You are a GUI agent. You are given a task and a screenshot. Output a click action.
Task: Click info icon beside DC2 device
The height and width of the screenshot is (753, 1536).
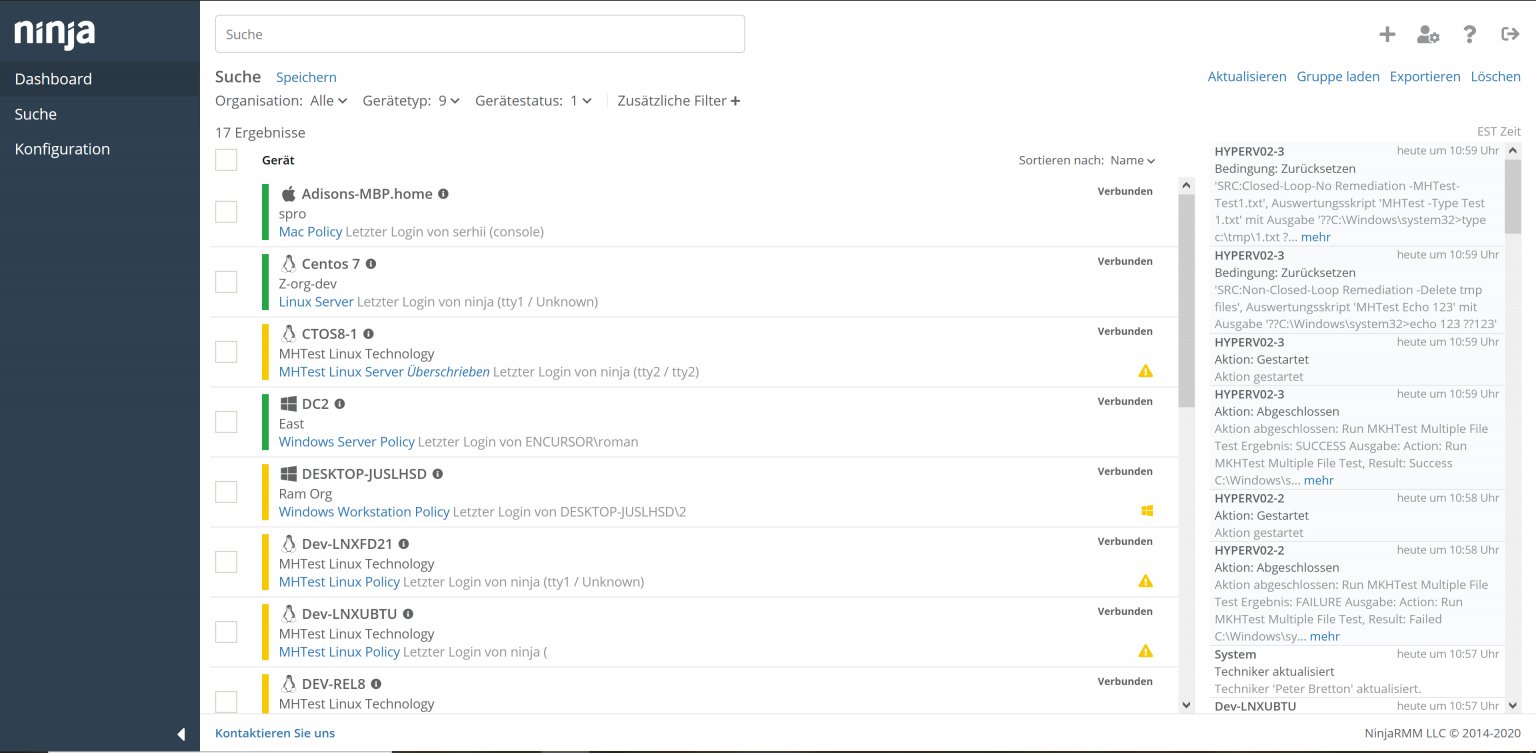pyautogui.click(x=340, y=404)
